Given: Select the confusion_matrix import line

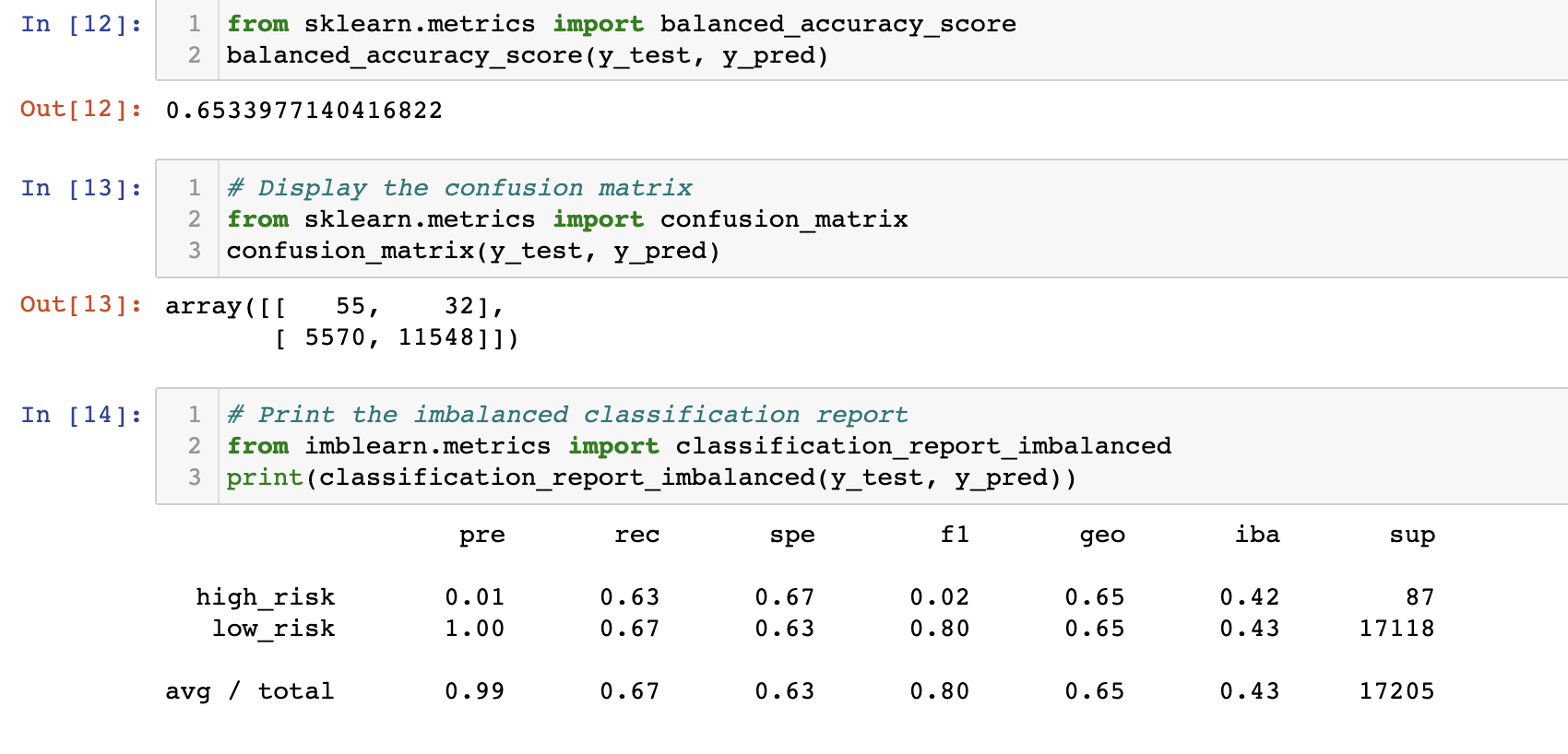Looking at the screenshot, I should coord(567,219).
